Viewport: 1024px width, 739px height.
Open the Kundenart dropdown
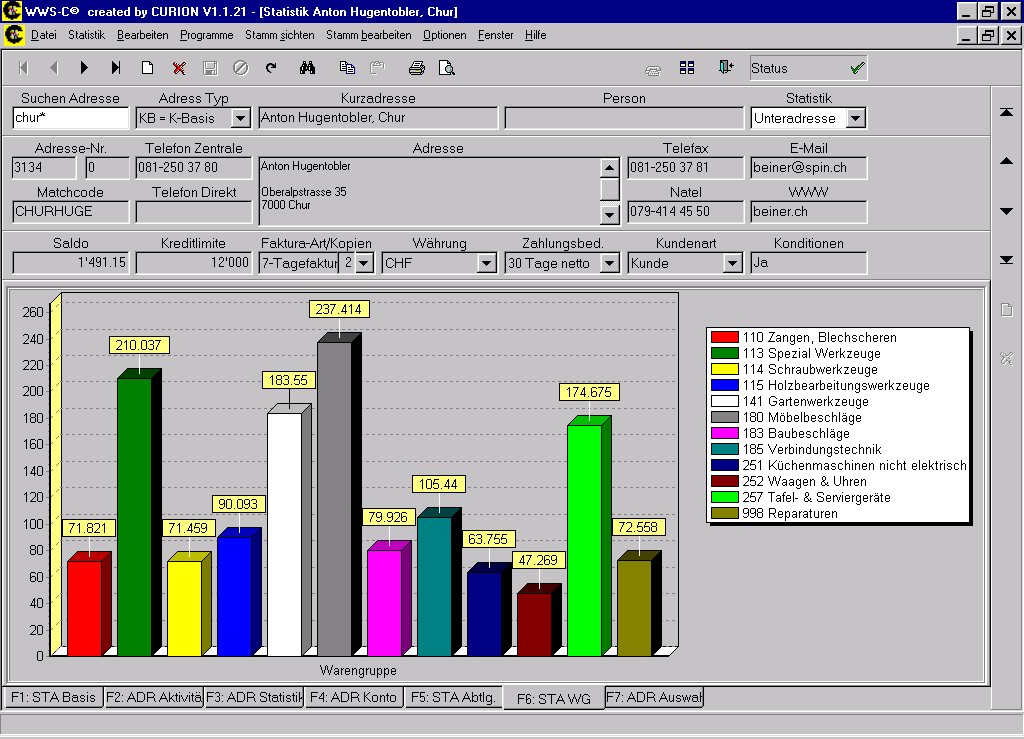[732, 263]
